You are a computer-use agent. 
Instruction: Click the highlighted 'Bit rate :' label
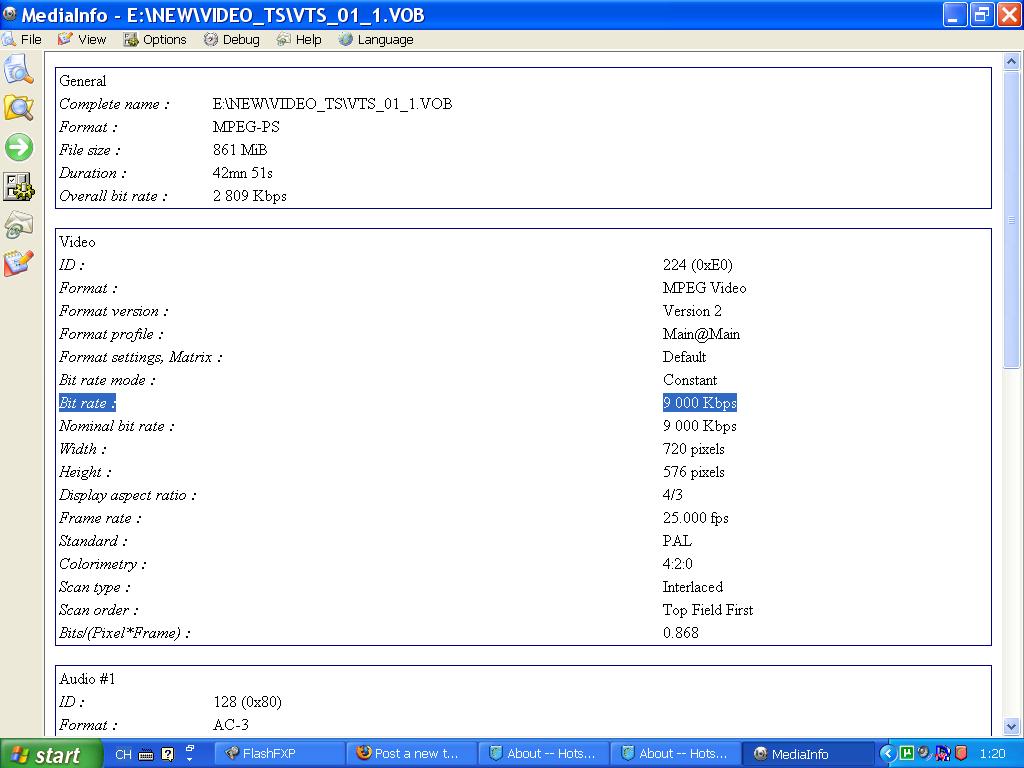(x=87, y=403)
